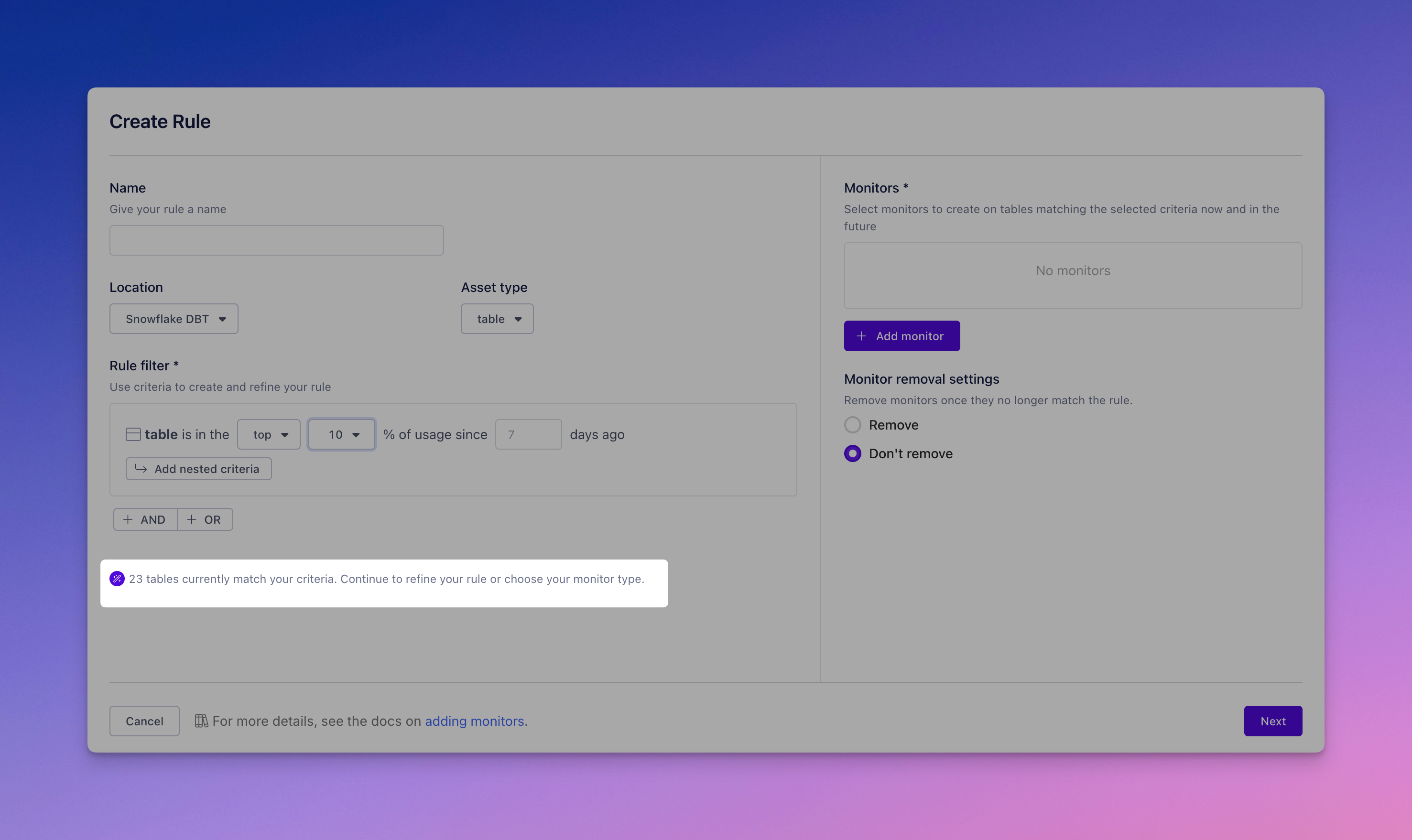Click the magic wand icon beside matching tables

click(x=117, y=579)
